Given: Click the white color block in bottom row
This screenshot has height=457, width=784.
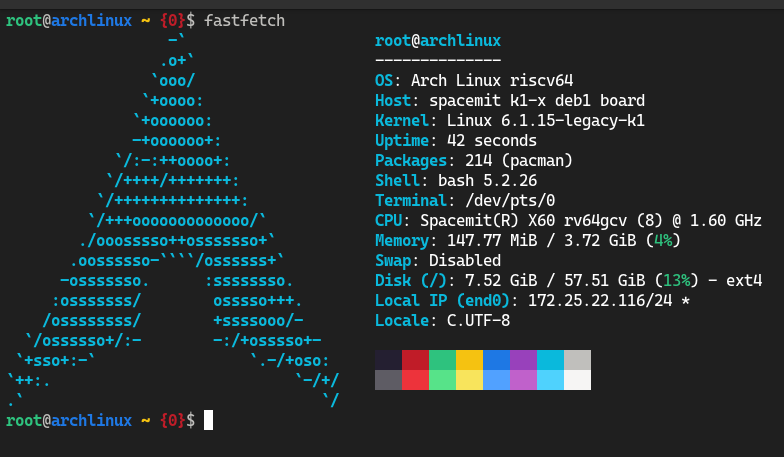Looking at the screenshot, I should click(x=578, y=380).
